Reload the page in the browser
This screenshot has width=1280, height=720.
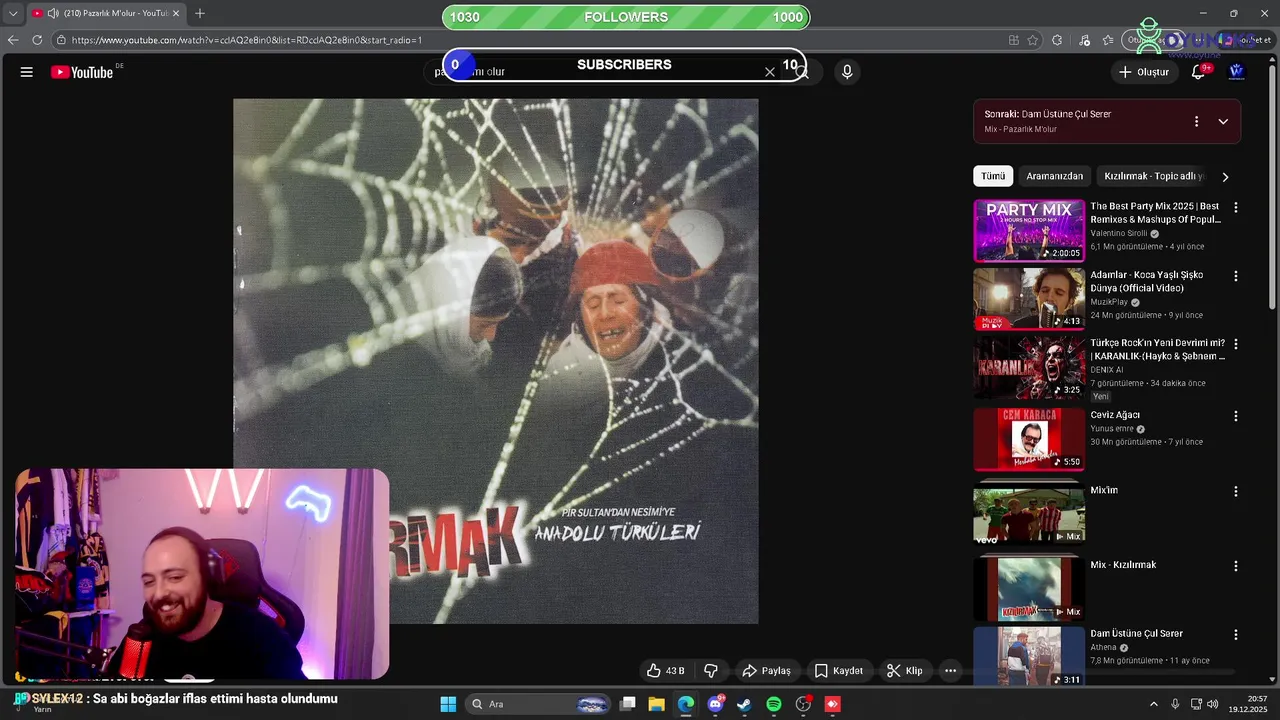[x=37, y=40]
